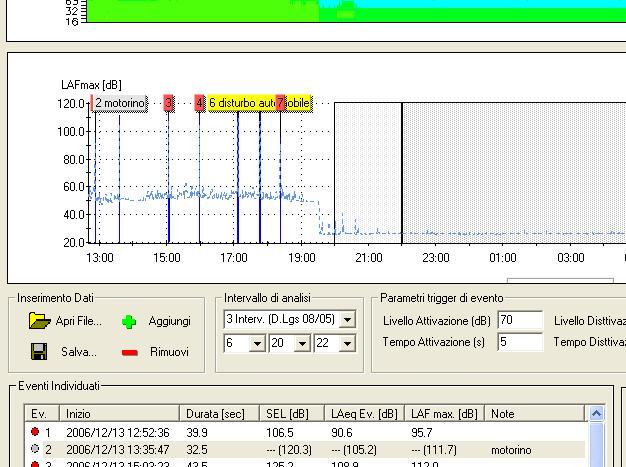
Task: Open a file with the Apri File folder icon
Action: tap(40, 321)
